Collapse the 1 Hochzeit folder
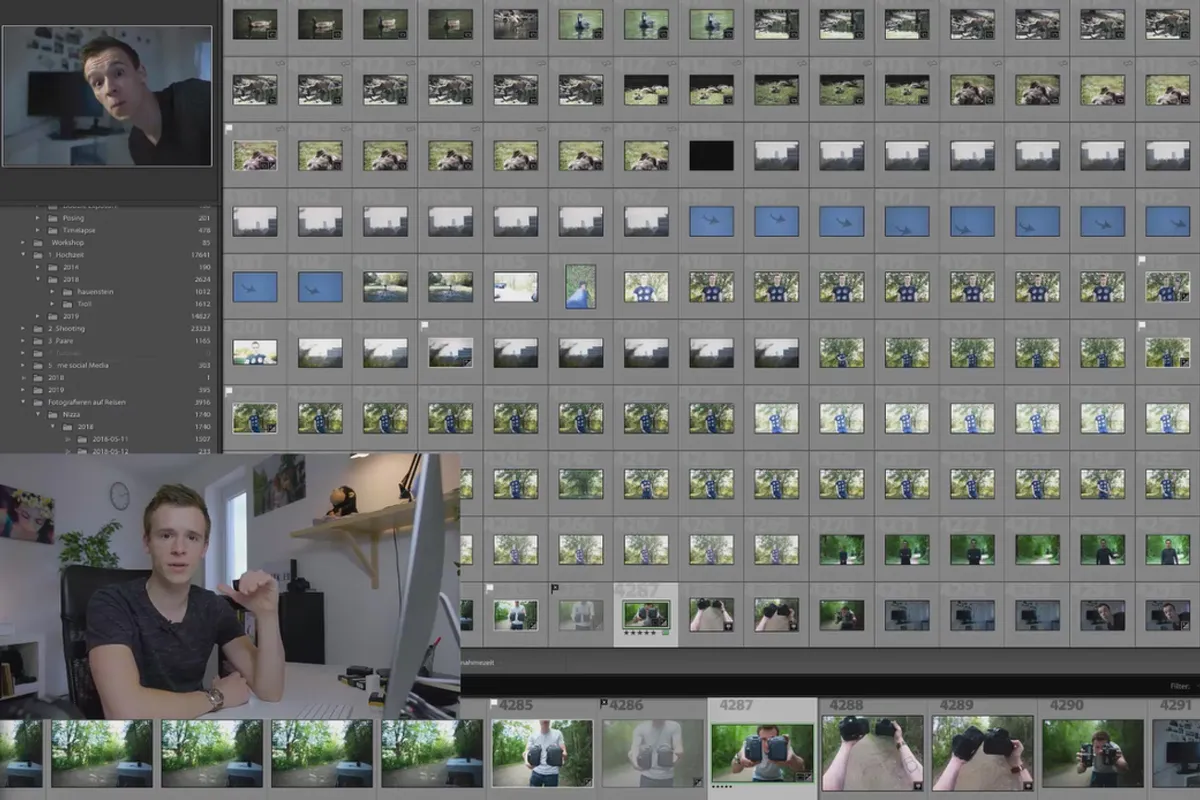This screenshot has height=800, width=1200. point(23,255)
